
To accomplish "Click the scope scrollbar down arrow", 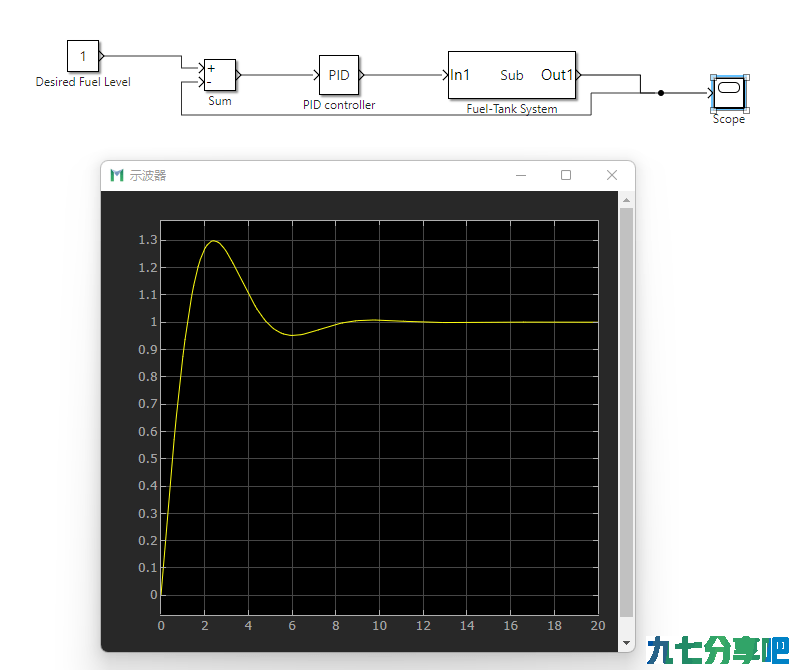I will 626,643.
